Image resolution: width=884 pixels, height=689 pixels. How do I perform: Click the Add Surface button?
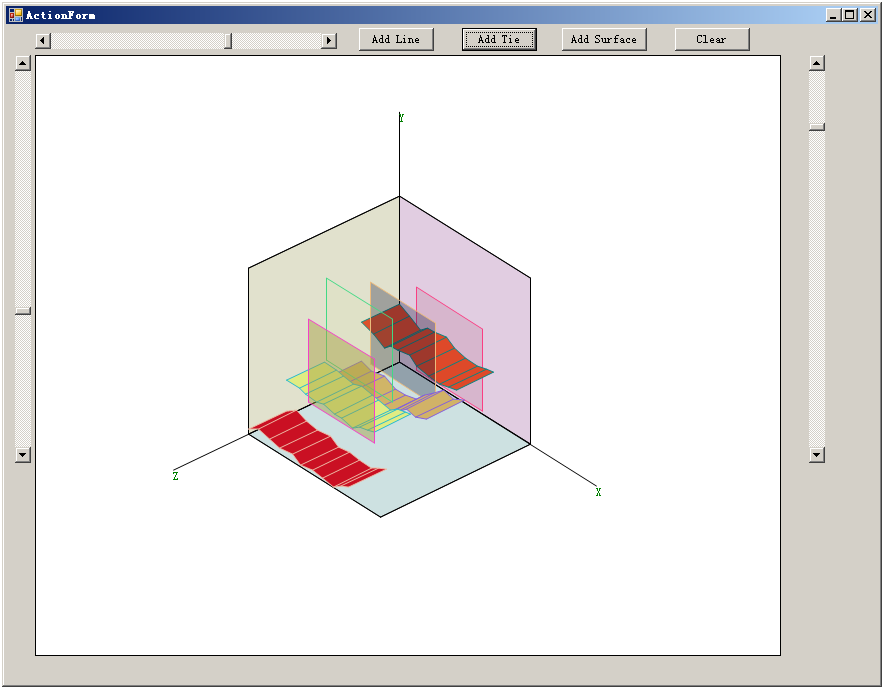click(604, 39)
